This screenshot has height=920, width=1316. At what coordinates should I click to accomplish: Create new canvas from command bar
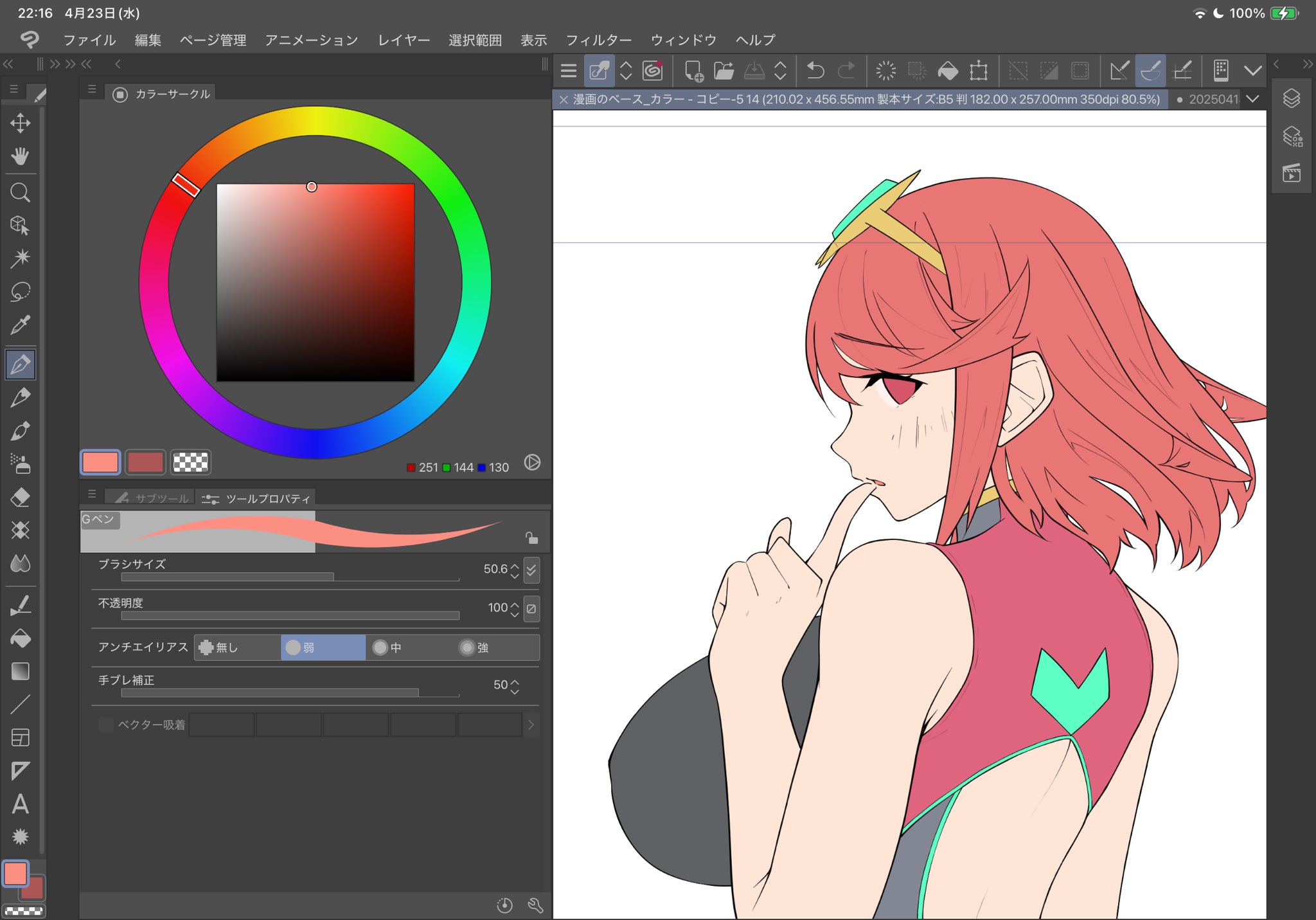[693, 70]
